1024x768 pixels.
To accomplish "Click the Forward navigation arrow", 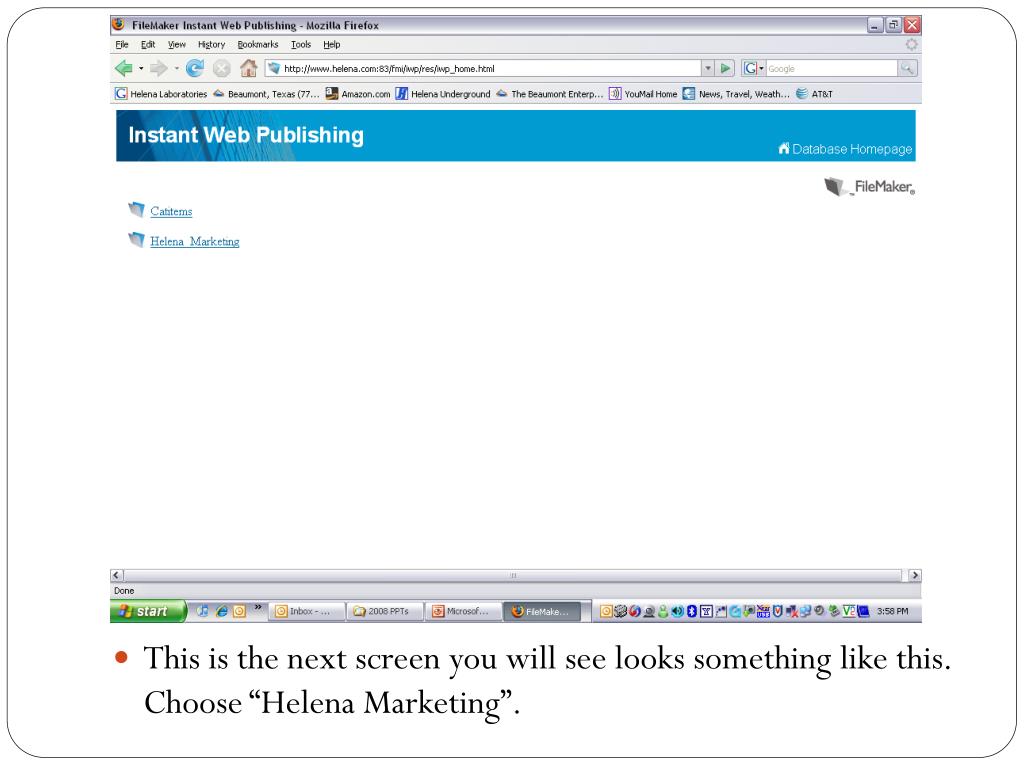I will [158, 68].
